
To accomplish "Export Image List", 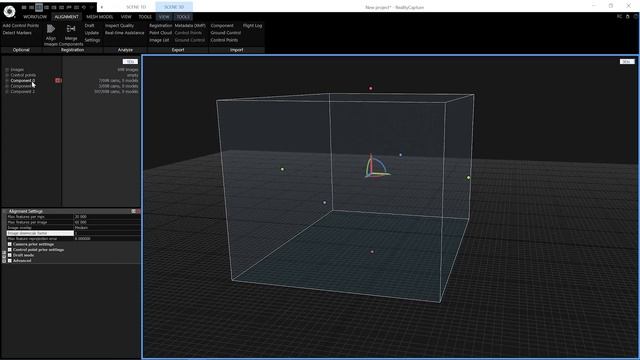I will pyautogui.click(x=159, y=40).
